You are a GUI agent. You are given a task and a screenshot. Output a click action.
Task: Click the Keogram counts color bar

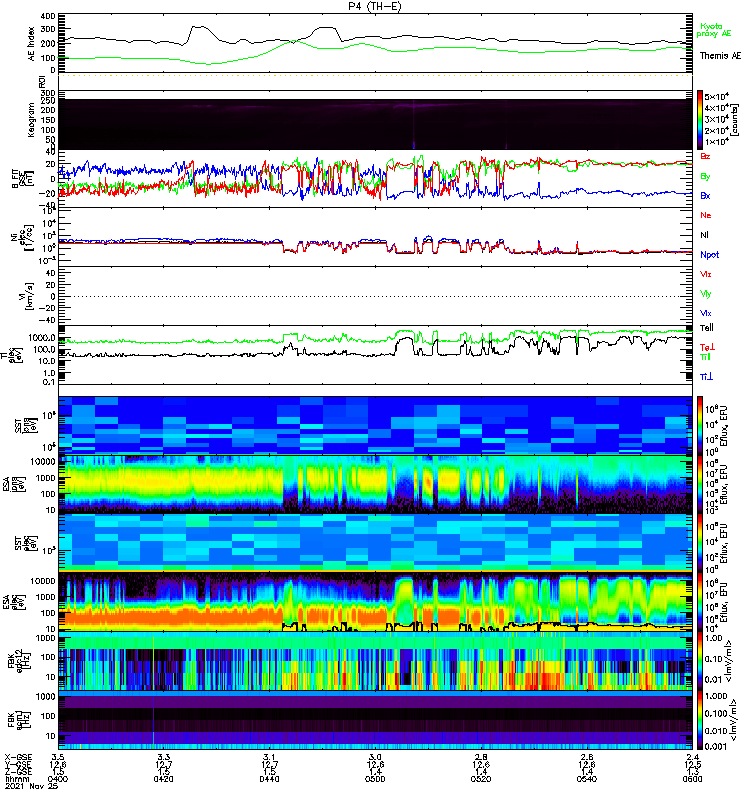pyautogui.click(x=700, y=120)
